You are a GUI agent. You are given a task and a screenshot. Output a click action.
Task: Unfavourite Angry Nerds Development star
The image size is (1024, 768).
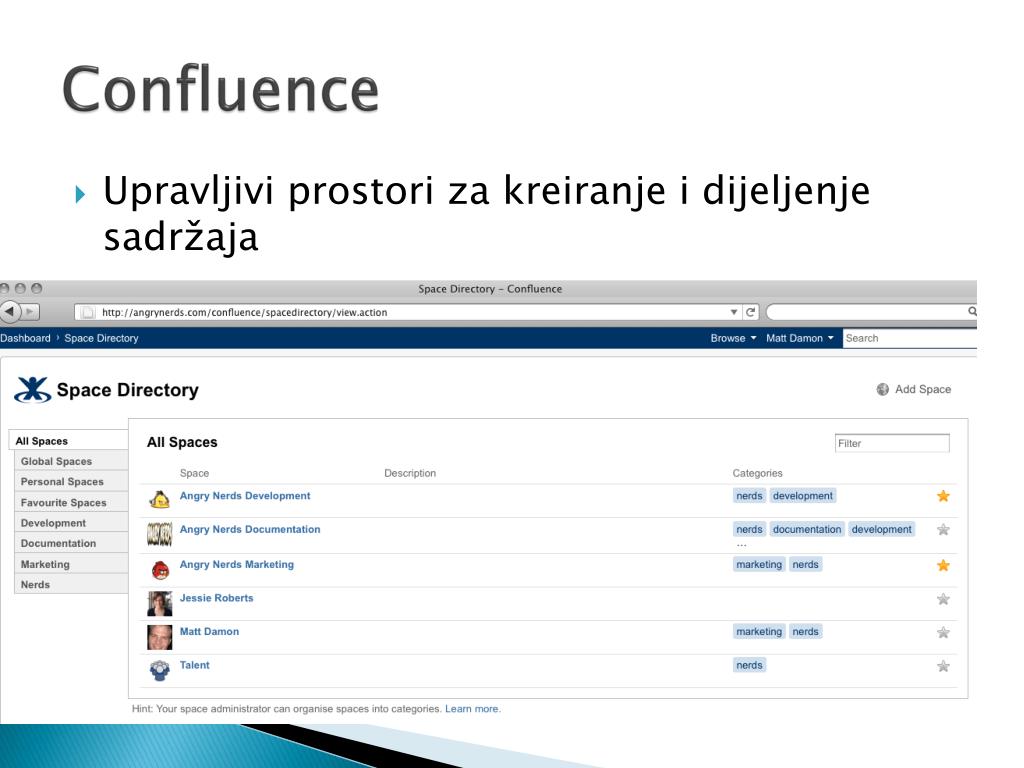943,496
